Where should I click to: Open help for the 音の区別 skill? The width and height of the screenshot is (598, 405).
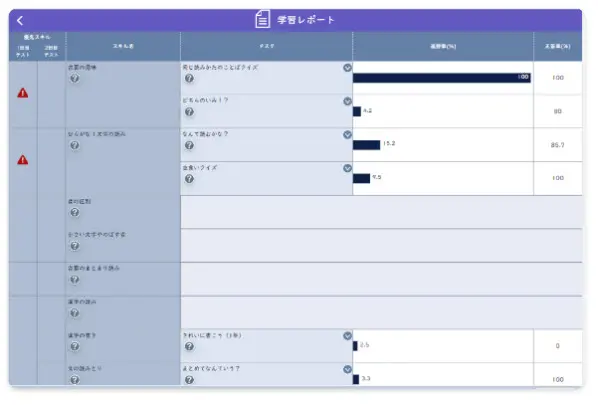click(75, 212)
